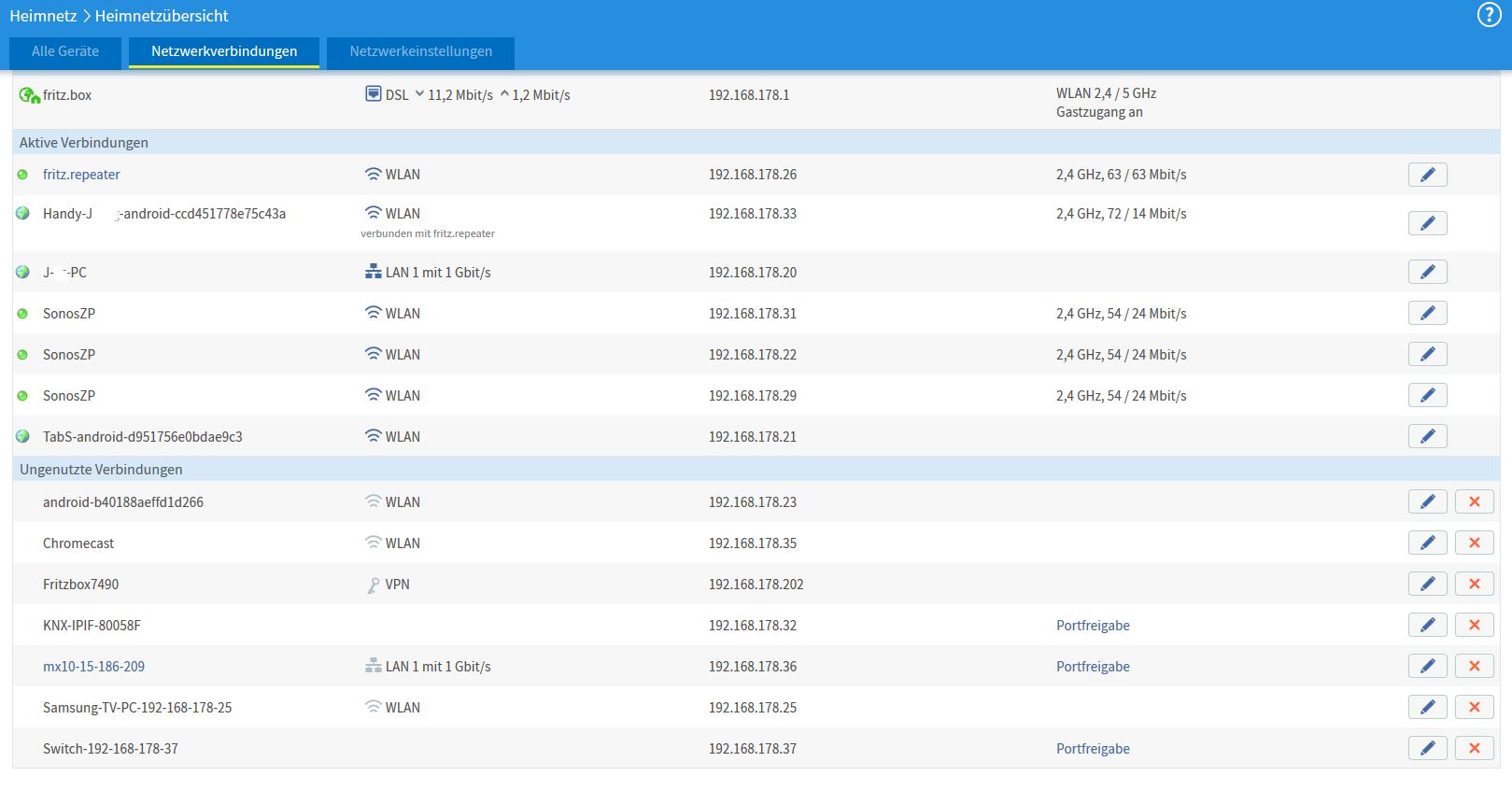Open Portfreigabe for KNX-IPIF-80058F

pos(1093,626)
